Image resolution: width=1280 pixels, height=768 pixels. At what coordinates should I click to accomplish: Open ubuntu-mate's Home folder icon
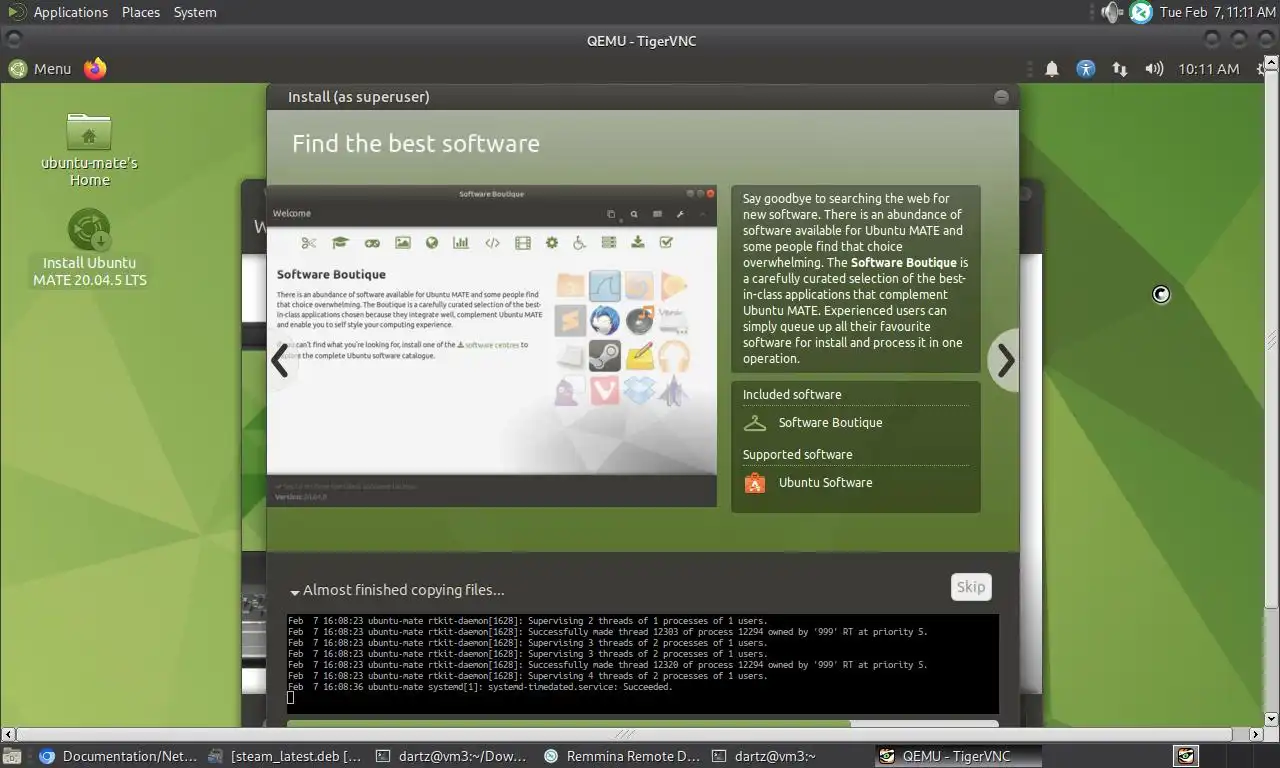pos(89,150)
